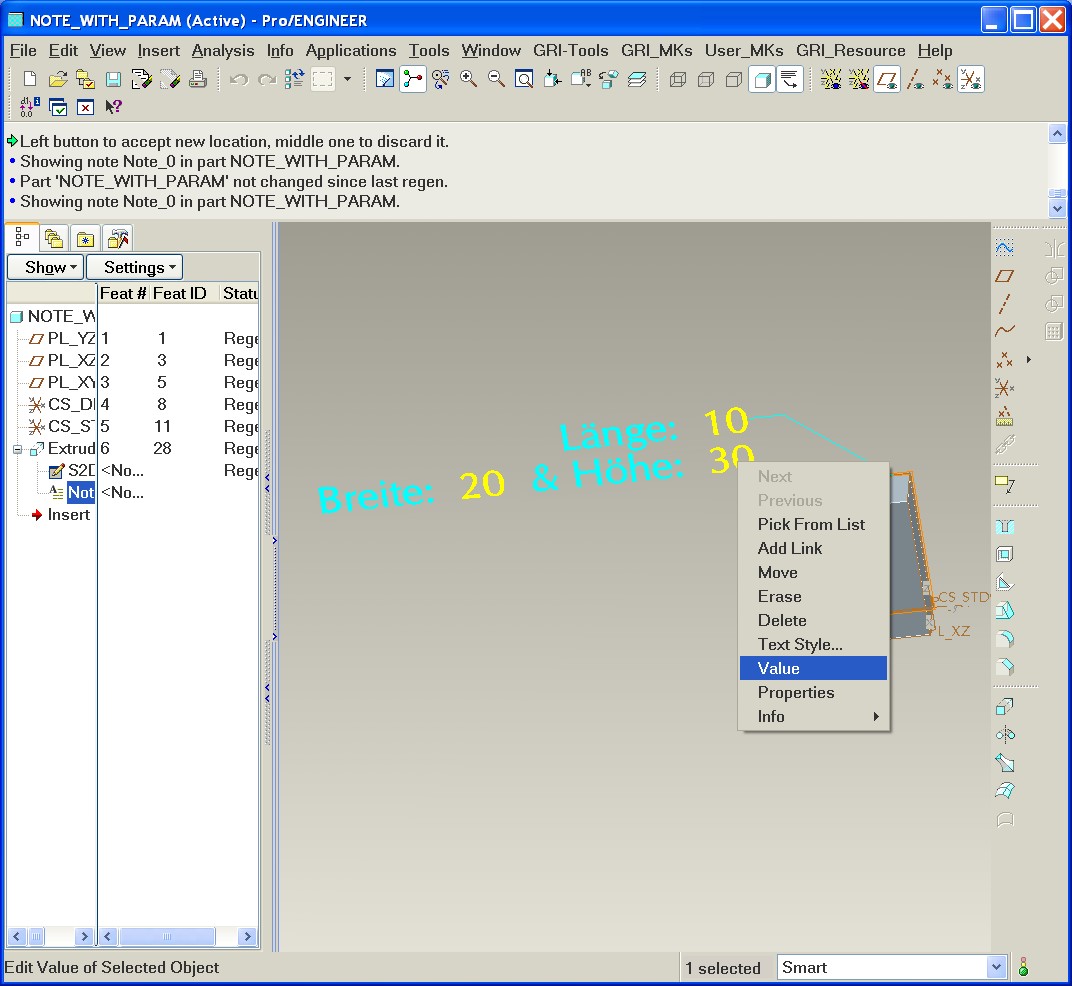Collapse the Extrude feature tree node
Viewport: 1072px width, 986px height.
[x=17, y=449]
